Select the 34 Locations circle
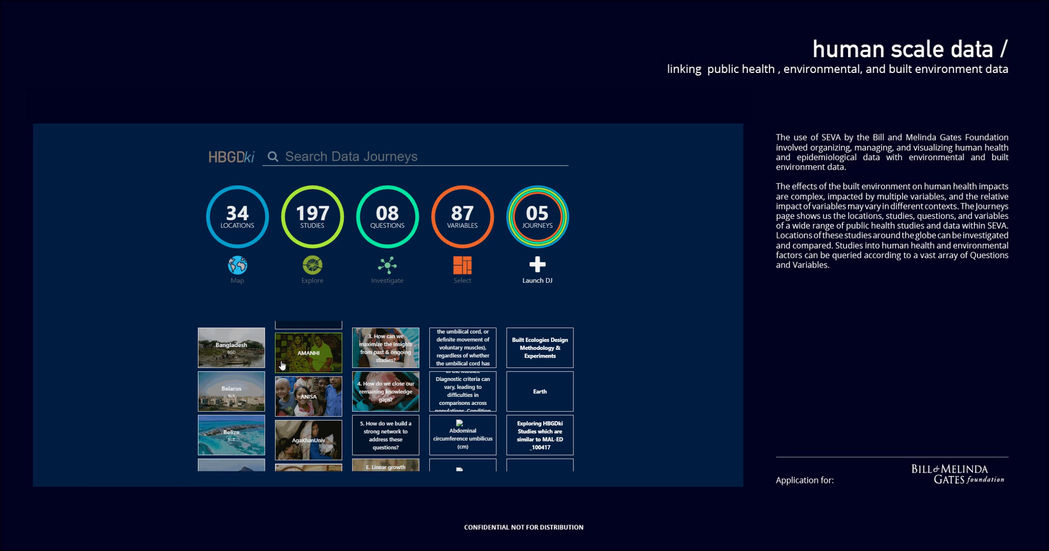Screen dimensions: 1049x551 pyautogui.click(x=237, y=217)
